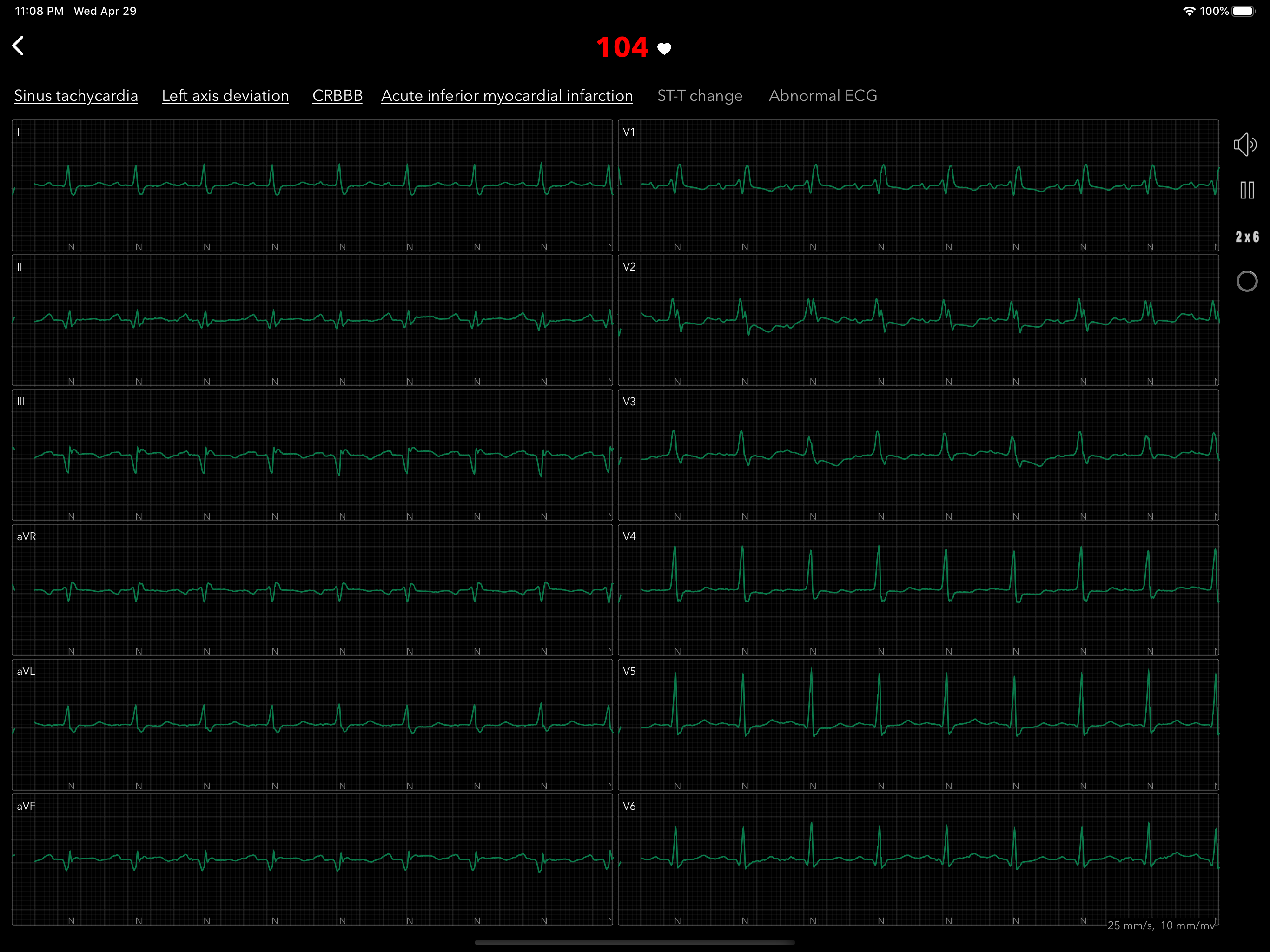Select the CRBBB diagnosis
The image size is (1270, 952).
click(x=337, y=96)
